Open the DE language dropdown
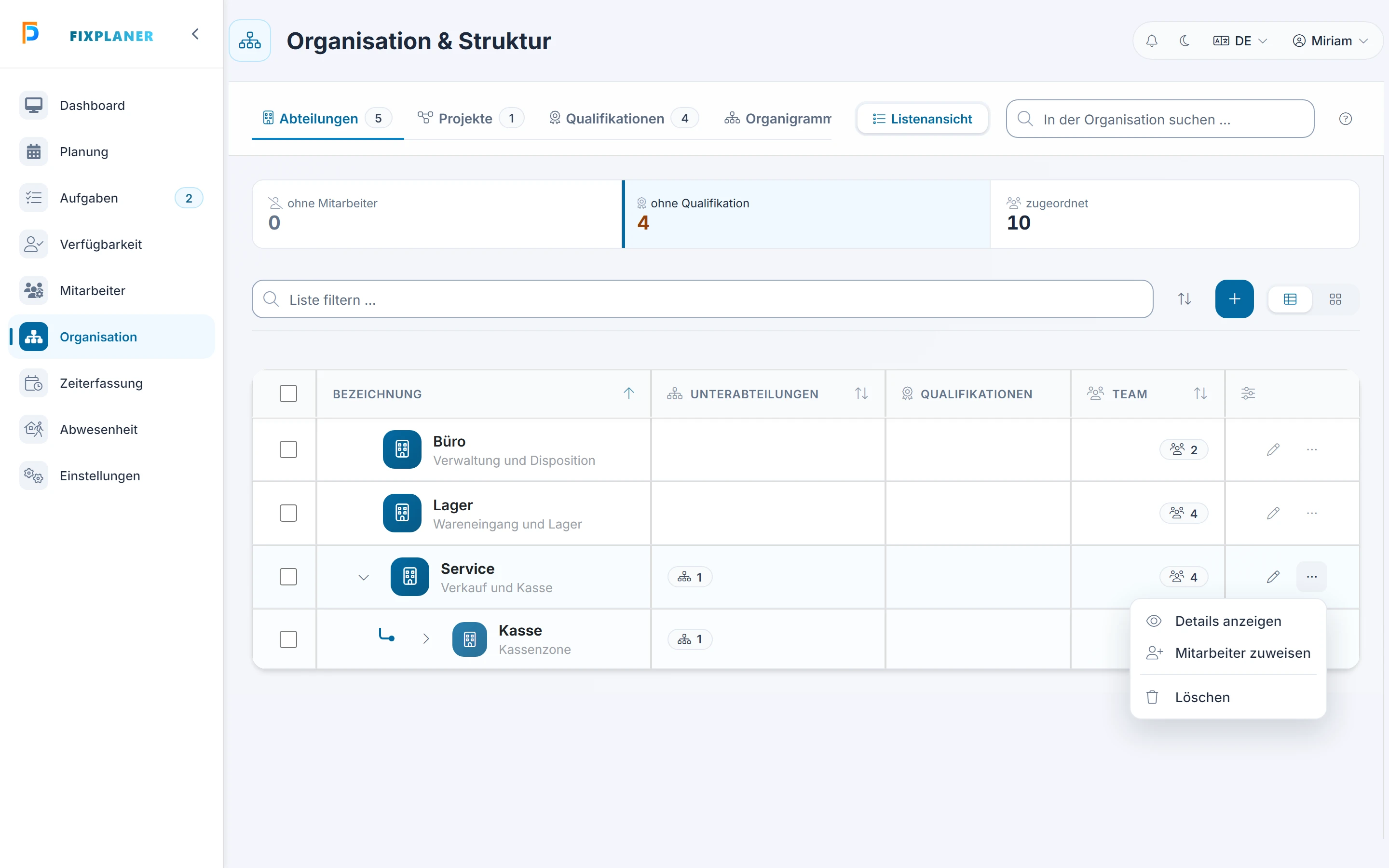1389x868 pixels. tap(1240, 41)
